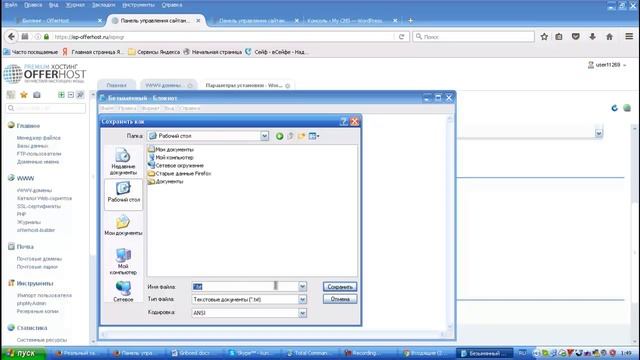
Task: Click the OfferHost sidebar search field
Action: point(46,108)
